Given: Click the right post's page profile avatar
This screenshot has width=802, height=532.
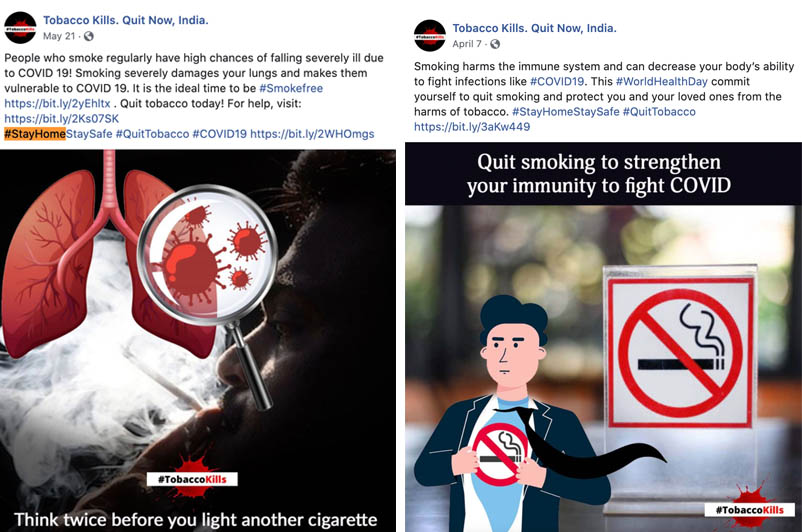Looking at the screenshot, I should [x=430, y=36].
